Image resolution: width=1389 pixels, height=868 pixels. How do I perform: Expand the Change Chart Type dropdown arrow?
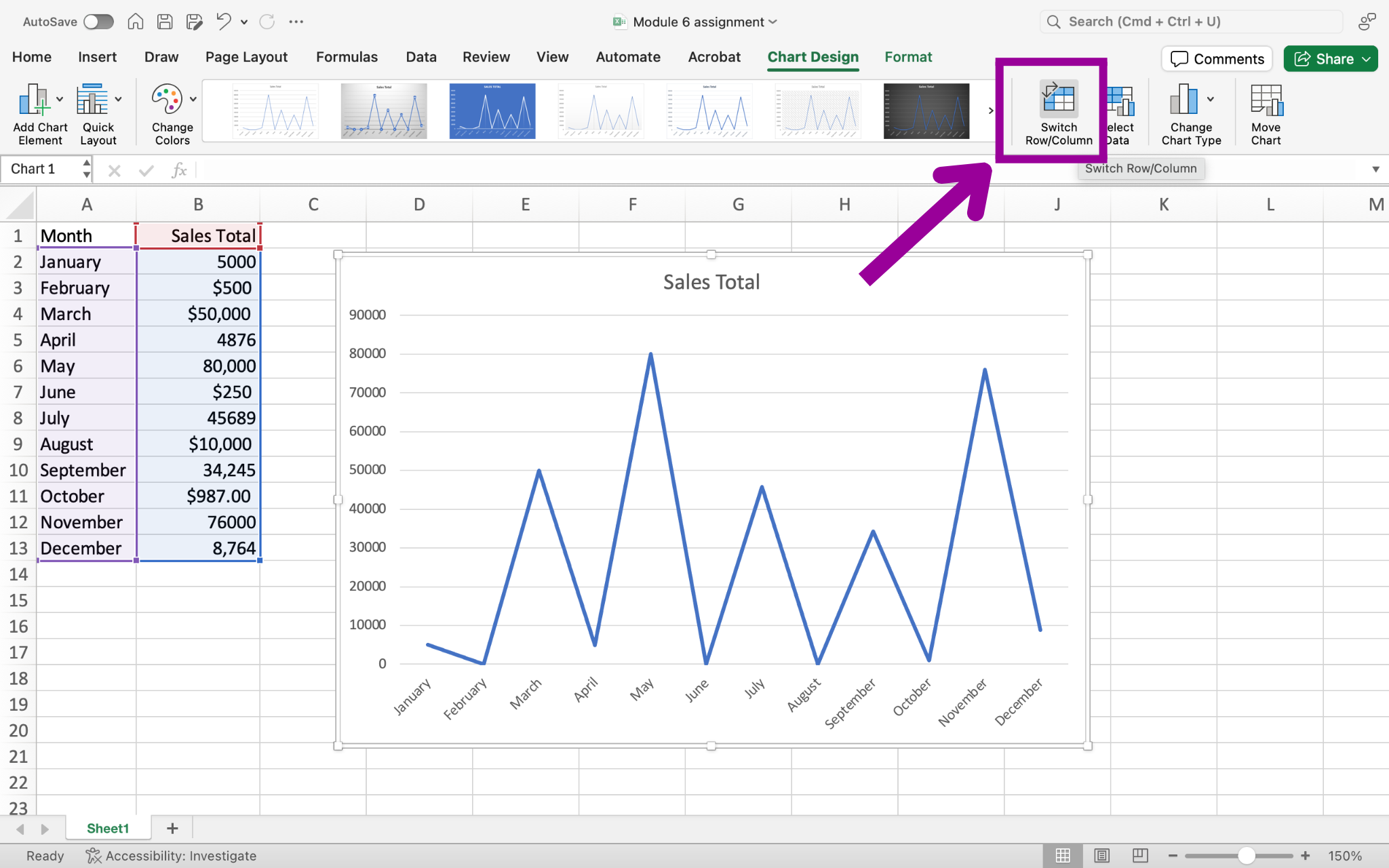(1211, 100)
